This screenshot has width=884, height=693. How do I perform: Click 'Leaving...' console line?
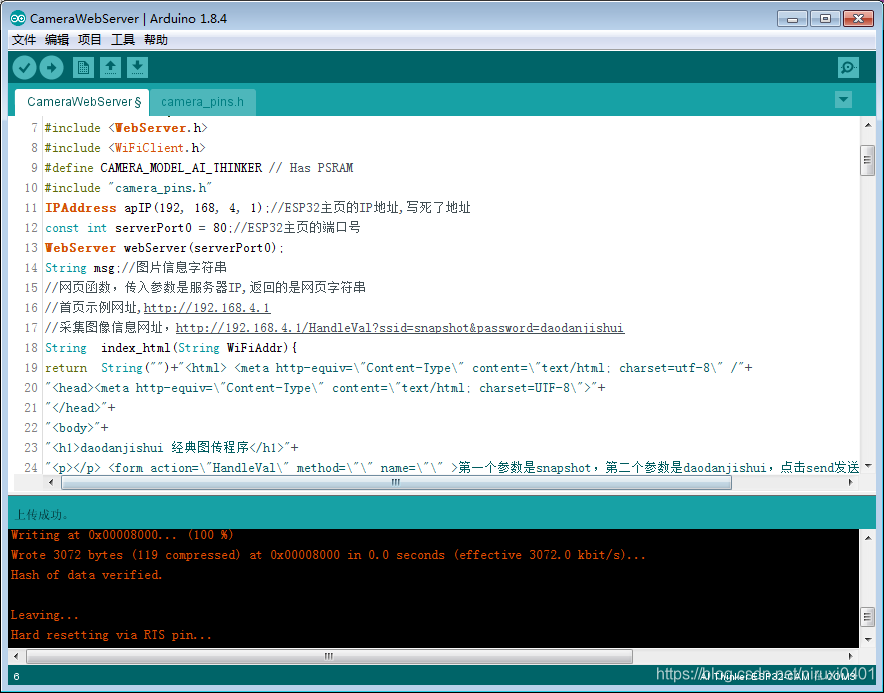45,615
